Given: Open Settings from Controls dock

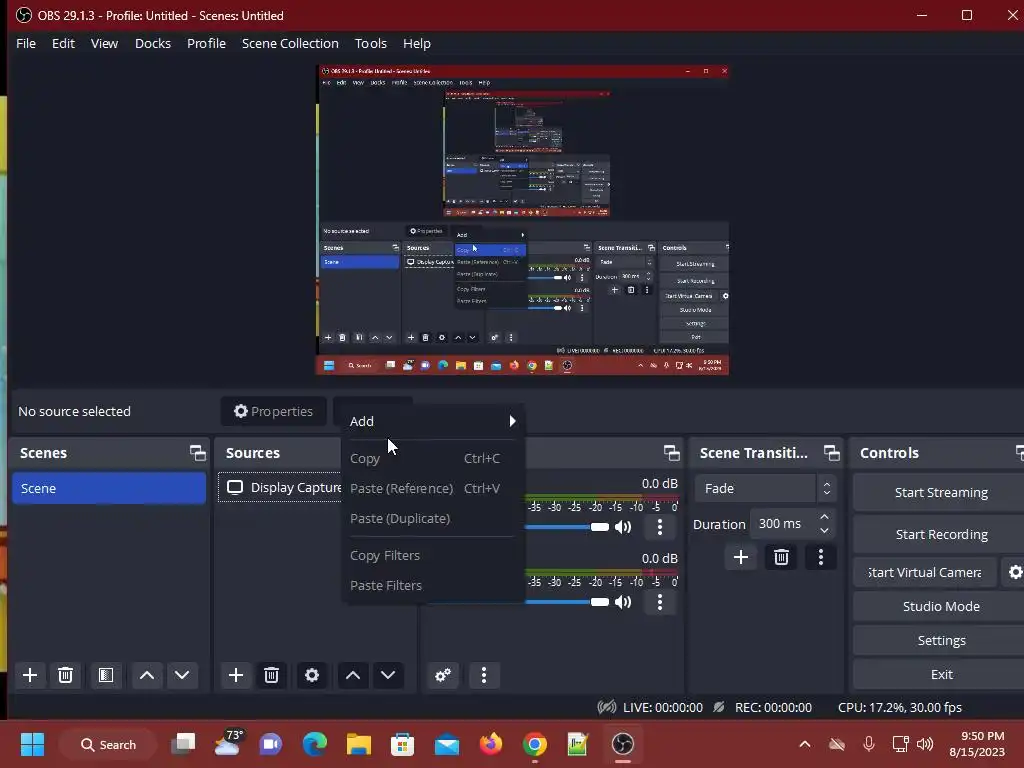Looking at the screenshot, I should coord(940,640).
